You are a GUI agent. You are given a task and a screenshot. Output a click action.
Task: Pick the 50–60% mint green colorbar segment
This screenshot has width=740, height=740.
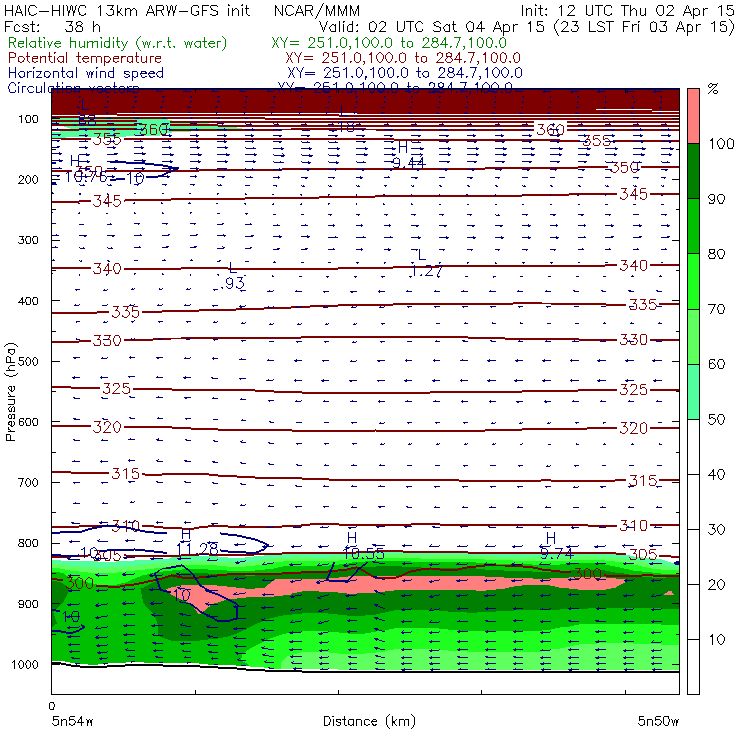[x=693, y=392]
